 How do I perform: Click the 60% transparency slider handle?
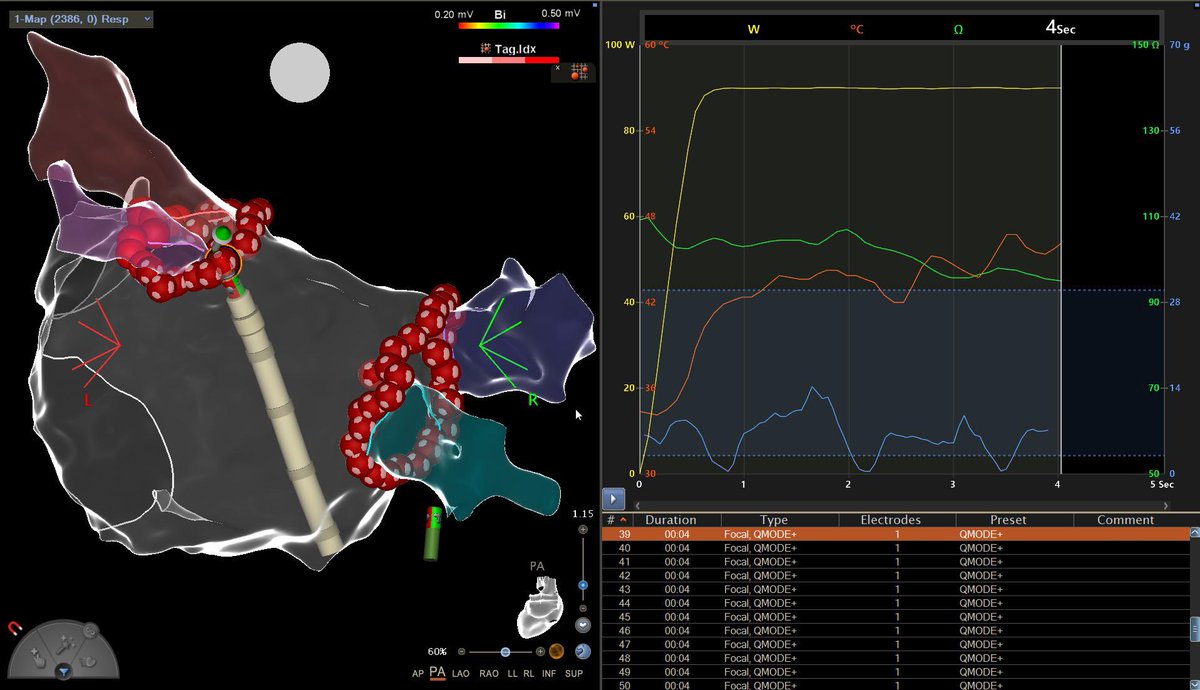505,651
